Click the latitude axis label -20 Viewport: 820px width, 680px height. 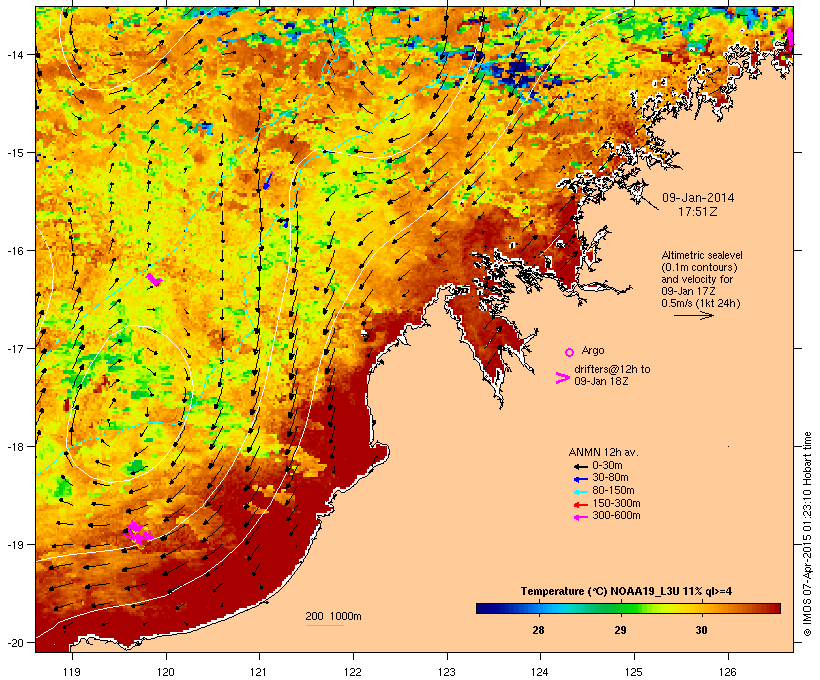(x=14, y=643)
